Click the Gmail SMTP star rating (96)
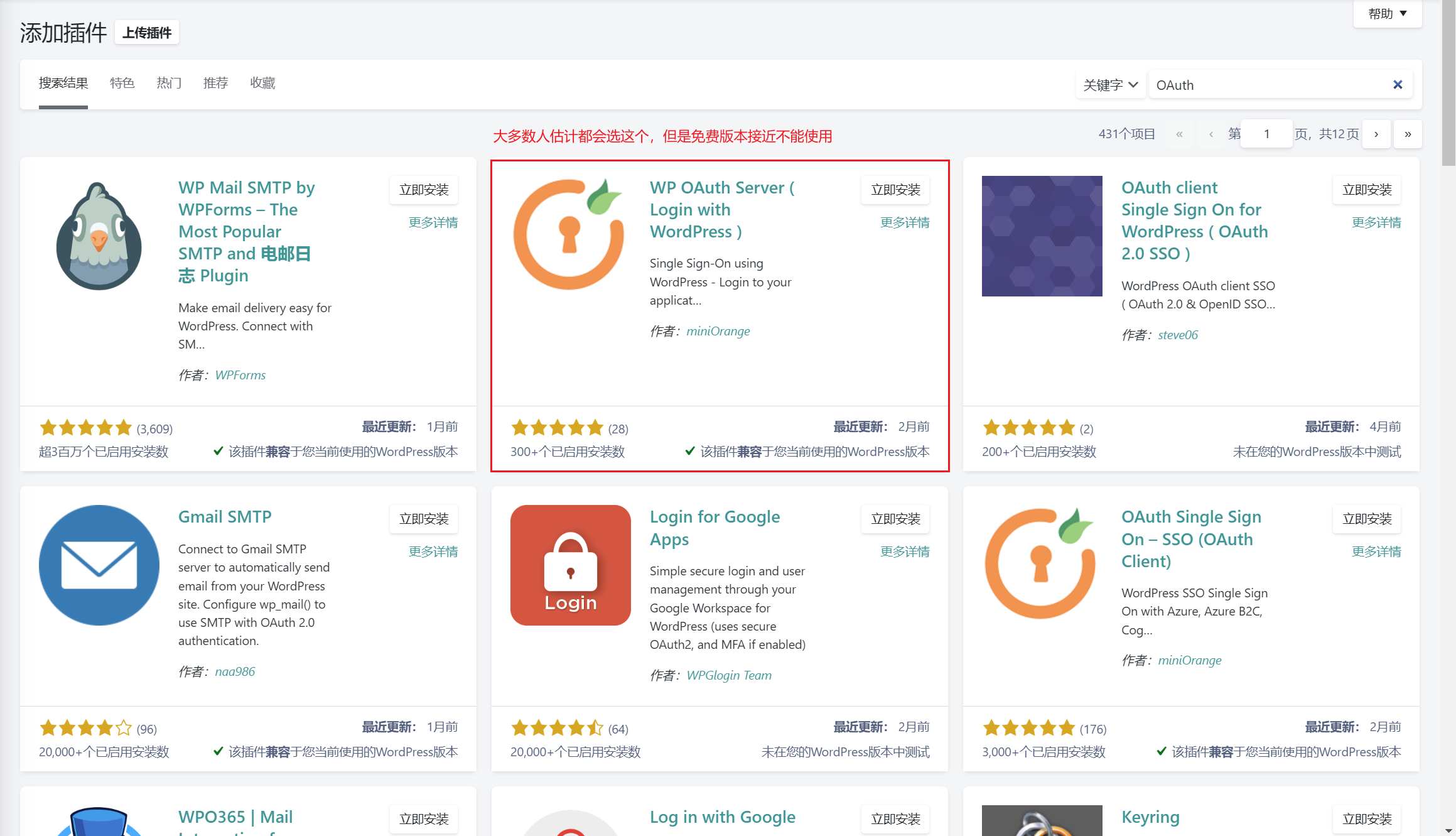 86,728
